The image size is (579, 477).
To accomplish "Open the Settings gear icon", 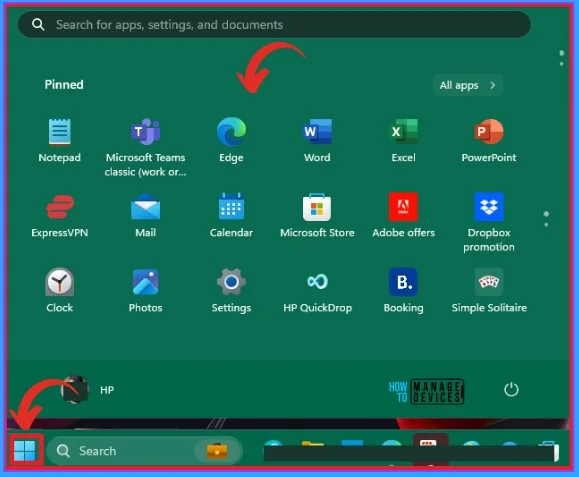I will (x=232, y=282).
